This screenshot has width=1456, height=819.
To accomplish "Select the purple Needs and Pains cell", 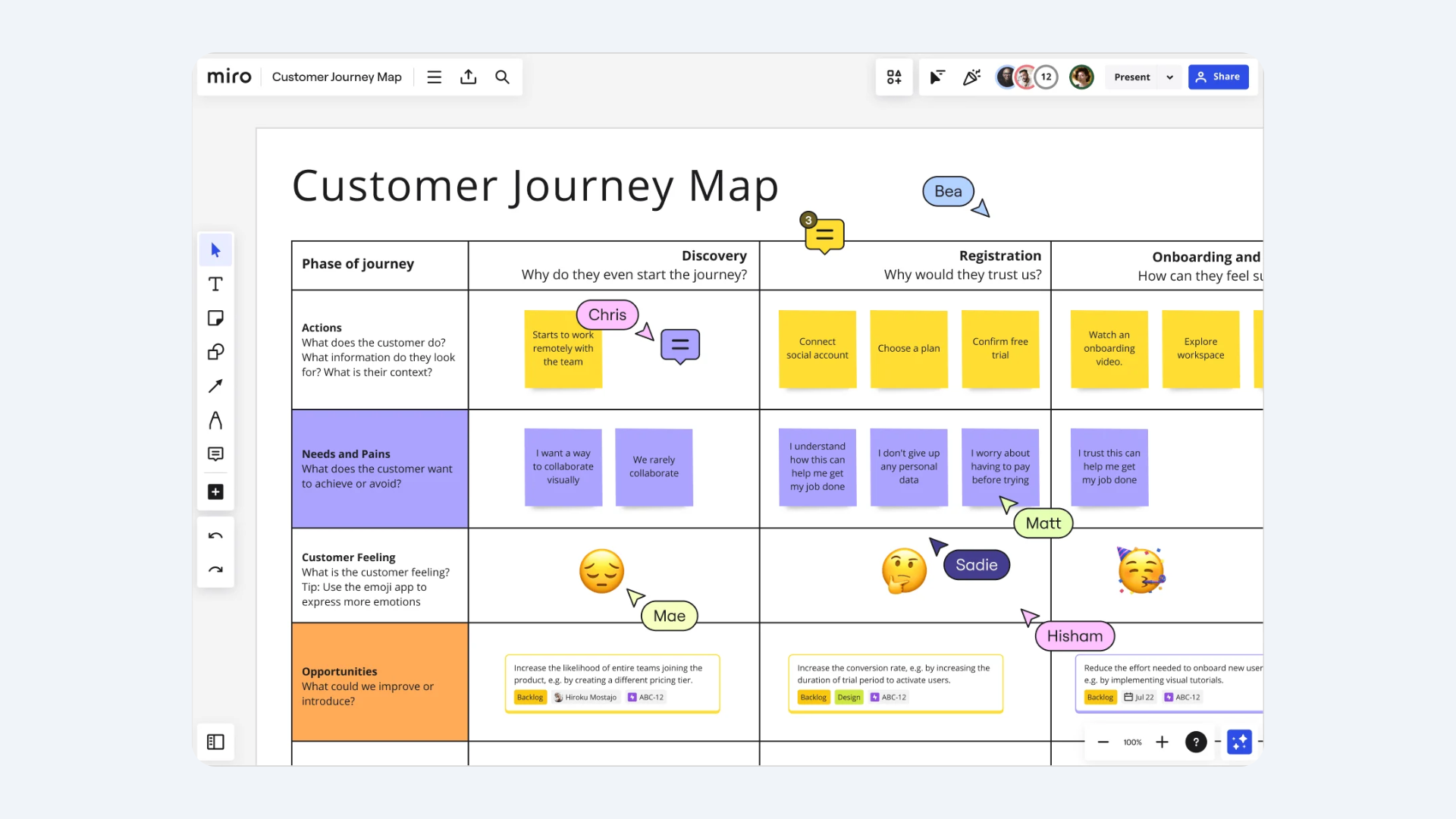I will (x=380, y=469).
